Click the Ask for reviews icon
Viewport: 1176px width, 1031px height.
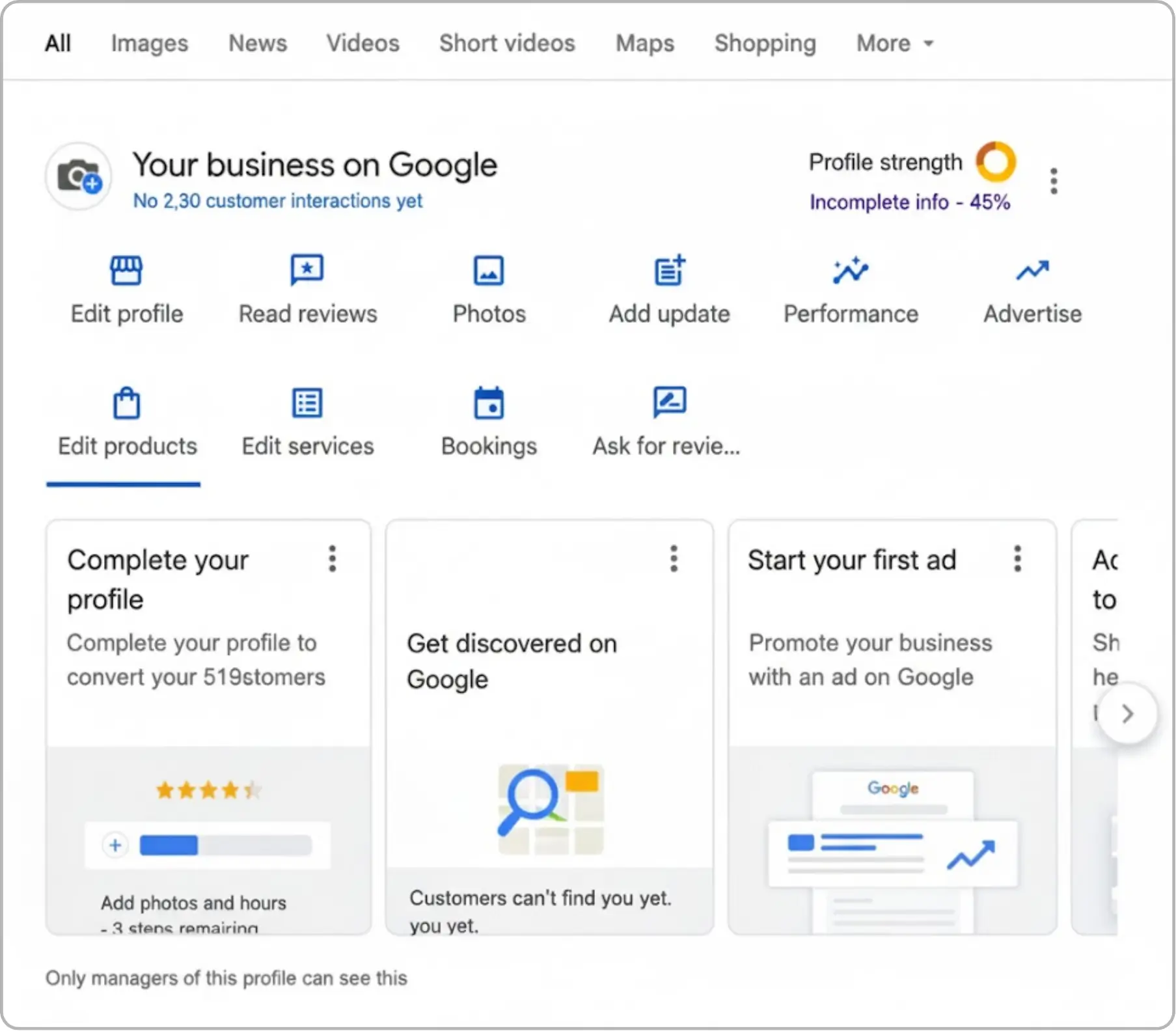(x=670, y=403)
